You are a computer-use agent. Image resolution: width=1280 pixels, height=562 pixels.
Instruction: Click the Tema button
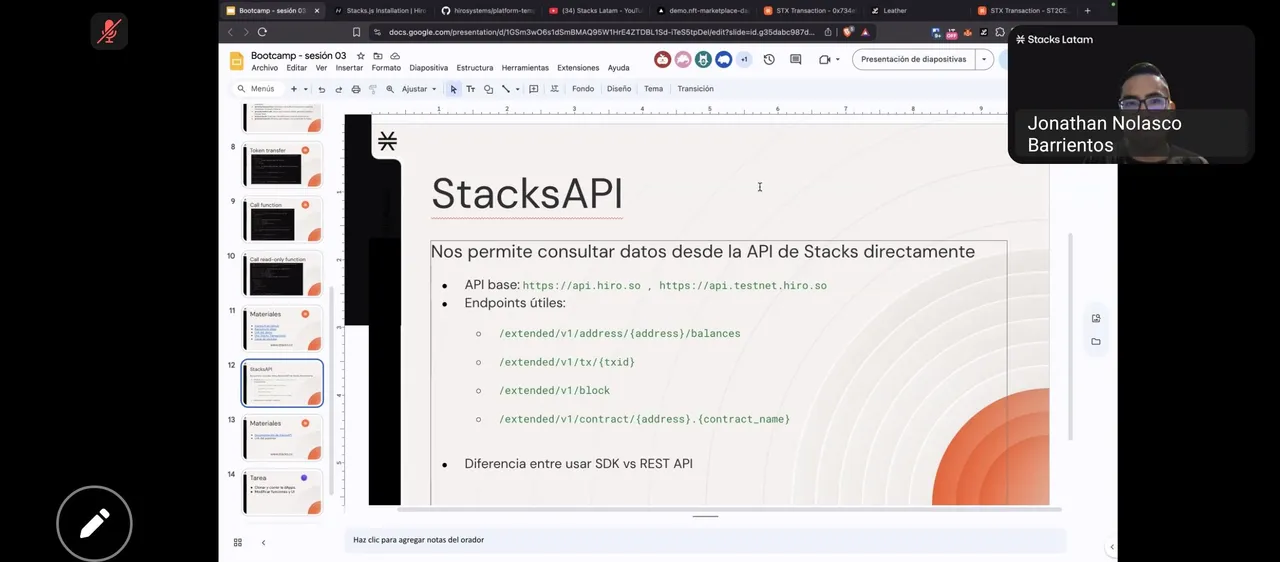pos(653,89)
